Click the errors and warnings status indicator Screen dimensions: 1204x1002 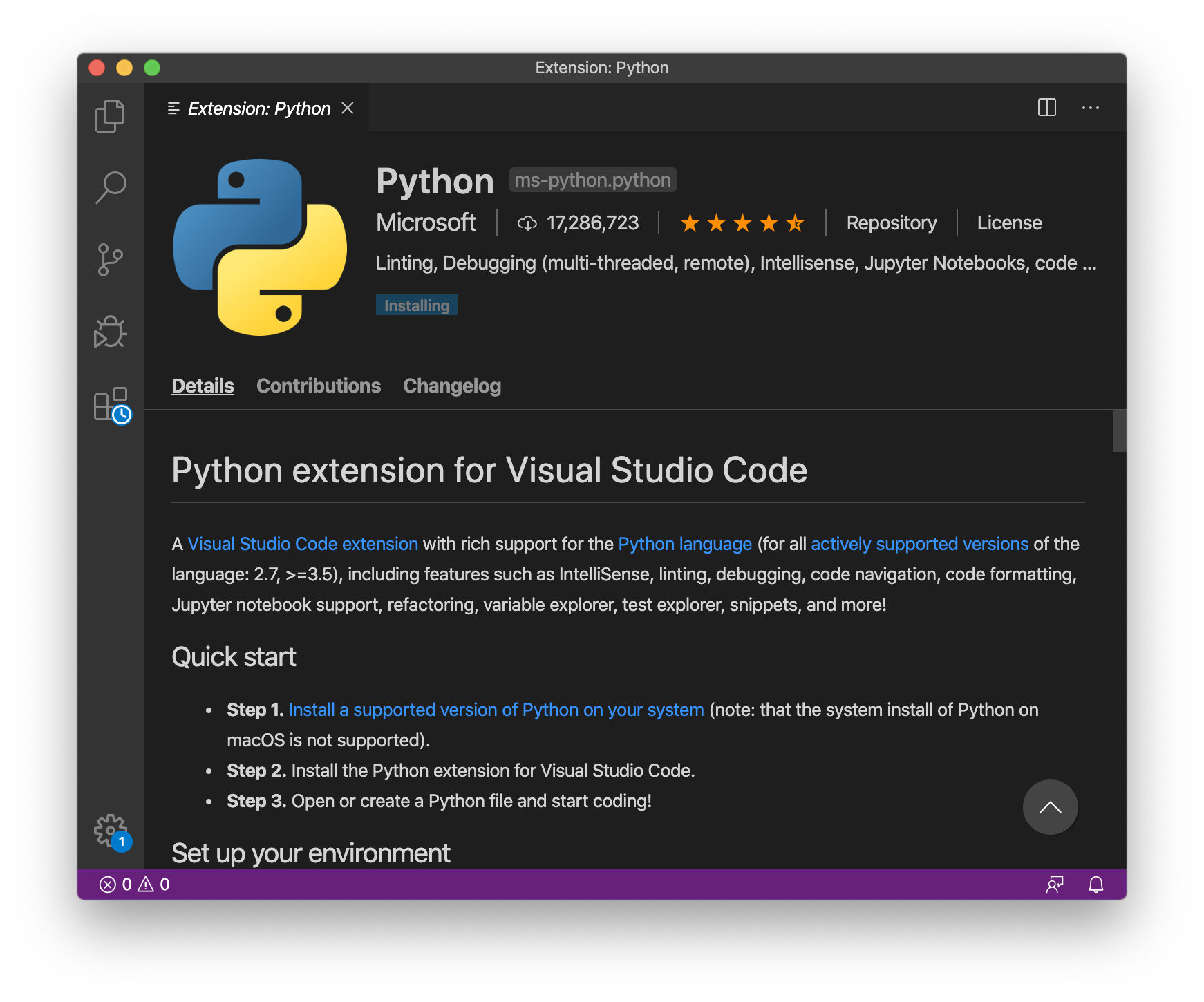point(135,885)
